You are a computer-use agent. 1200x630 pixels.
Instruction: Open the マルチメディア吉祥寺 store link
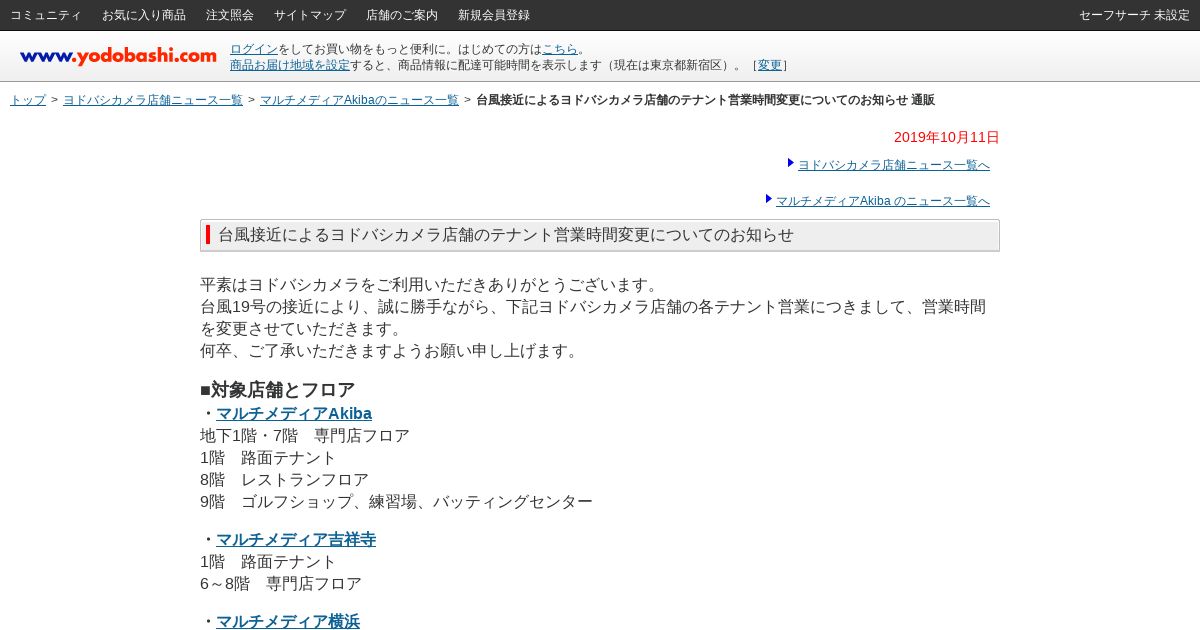click(296, 540)
